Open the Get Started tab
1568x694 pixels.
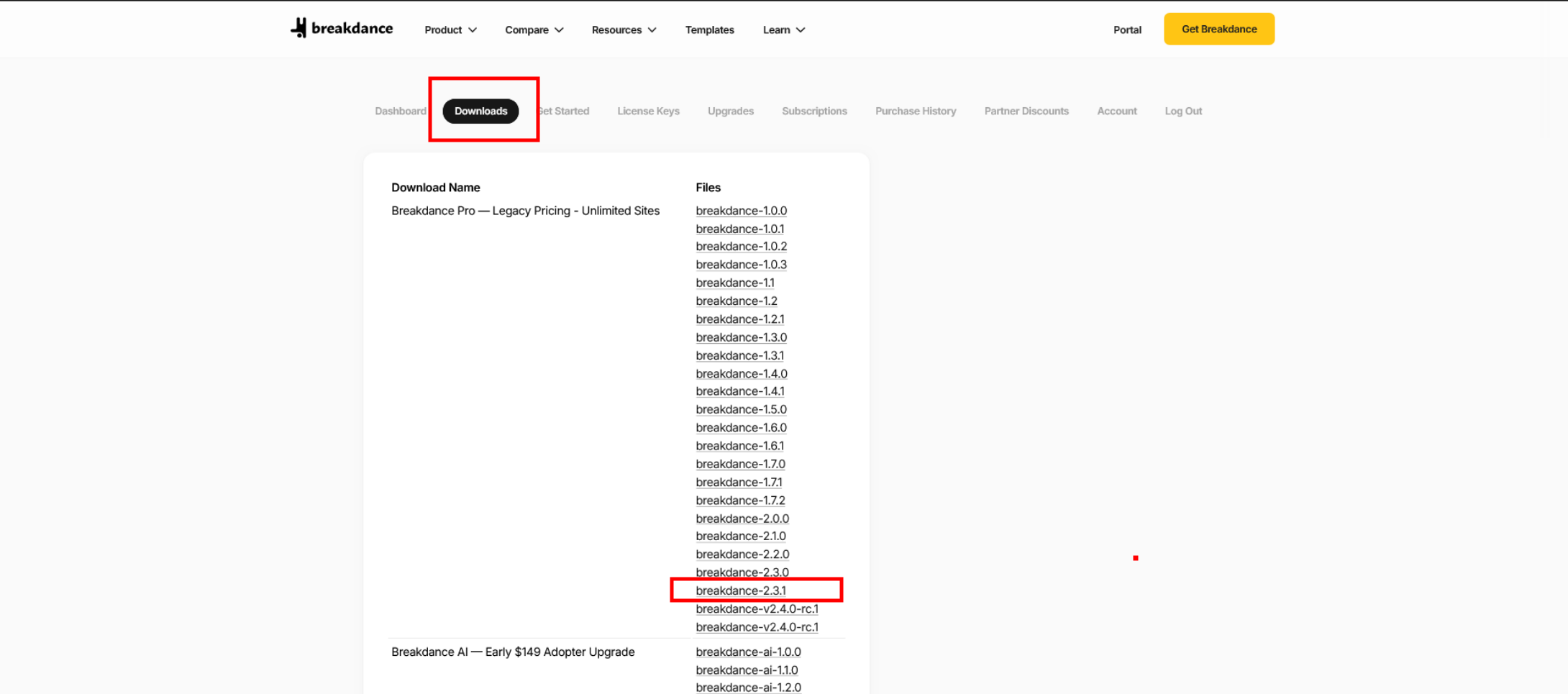(x=563, y=111)
